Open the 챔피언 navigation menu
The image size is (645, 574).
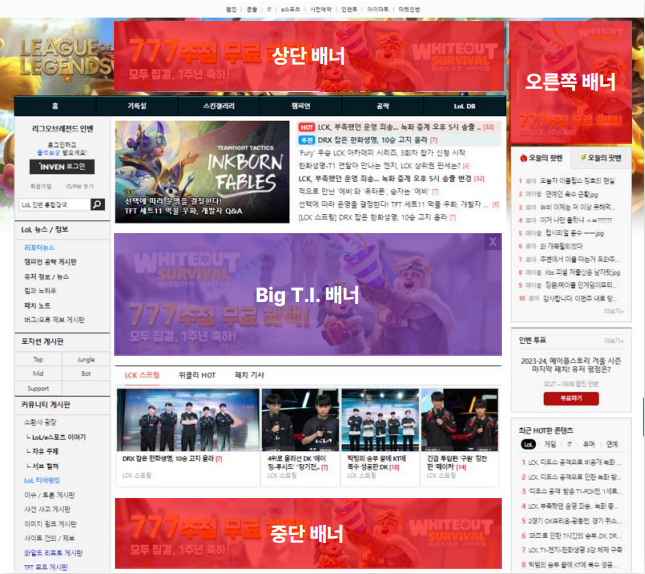tap(301, 106)
